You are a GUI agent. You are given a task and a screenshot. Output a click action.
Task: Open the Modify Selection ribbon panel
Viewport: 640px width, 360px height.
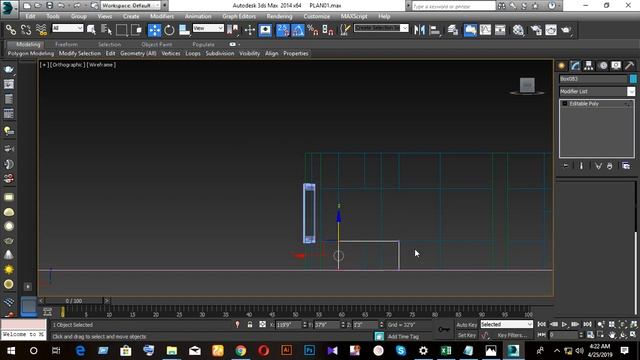tap(80, 53)
